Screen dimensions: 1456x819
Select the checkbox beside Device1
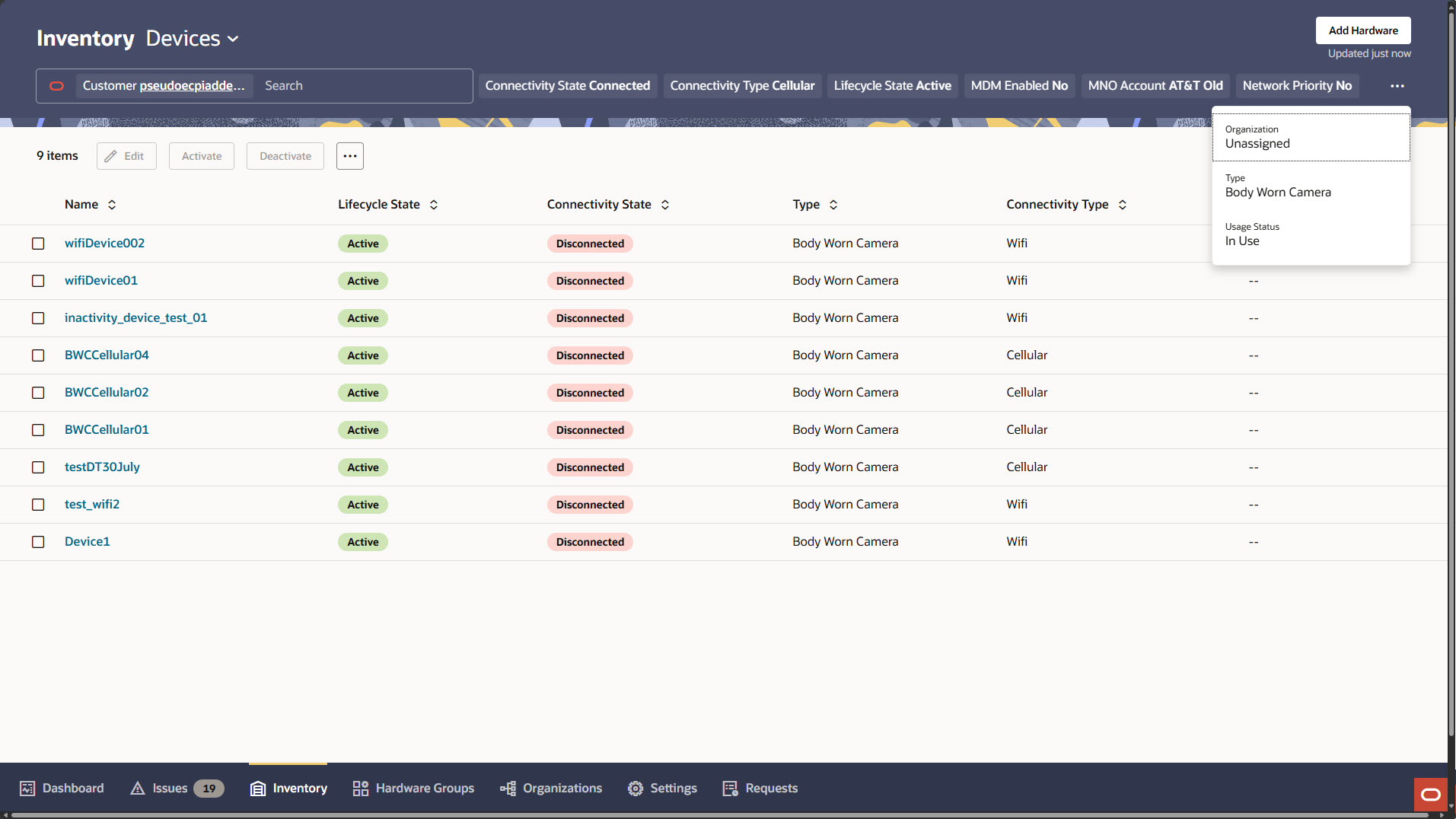click(38, 542)
